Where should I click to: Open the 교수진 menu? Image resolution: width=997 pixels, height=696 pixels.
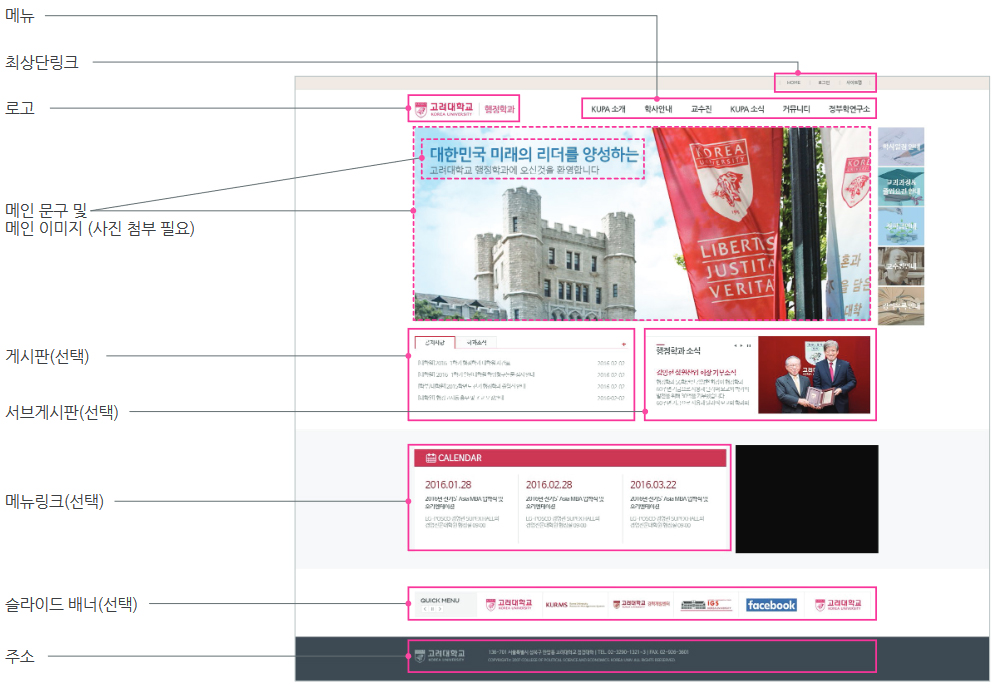(x=701, y=109)
